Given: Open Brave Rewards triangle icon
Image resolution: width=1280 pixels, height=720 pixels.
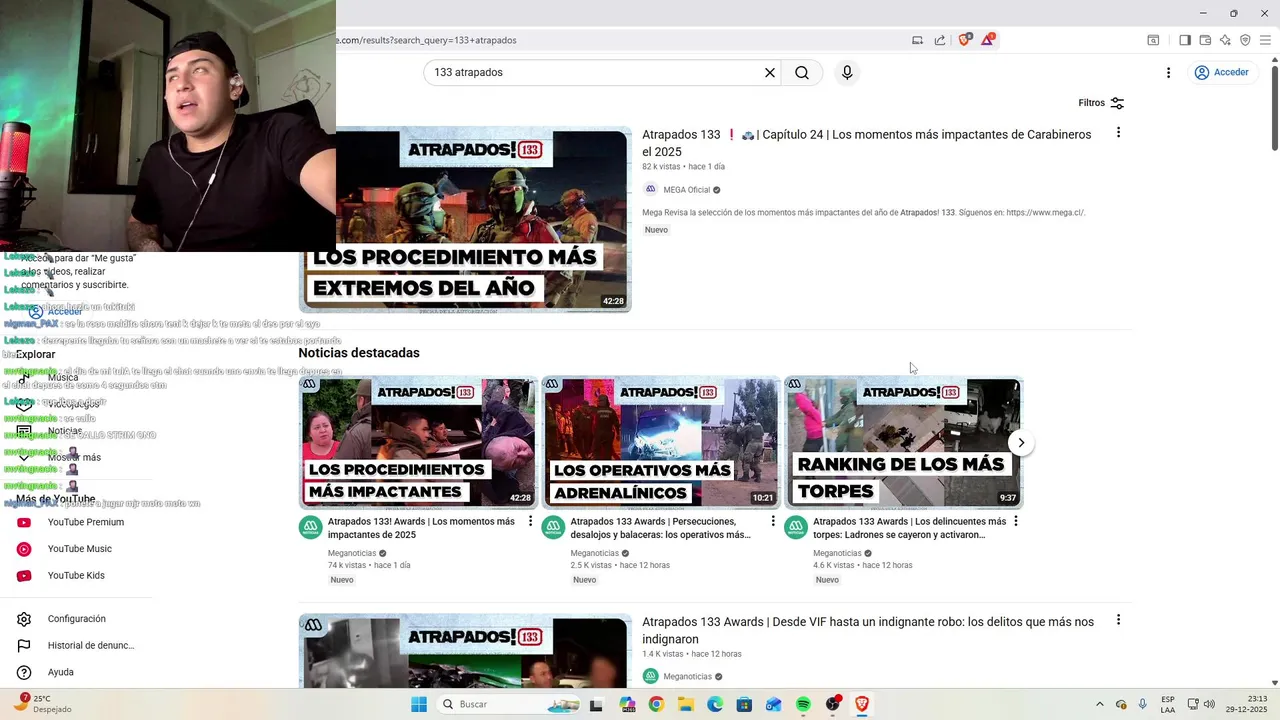Looking at the screenshot, I should point(988,40).
